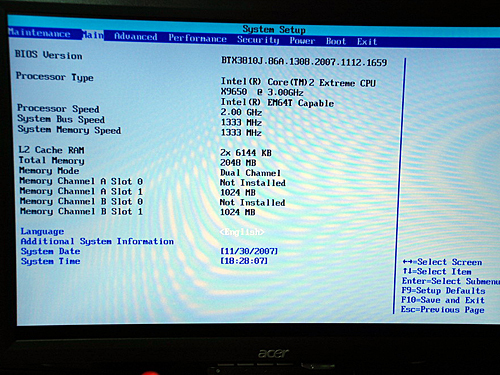Open Additional System Information submenu
This screenshot has width=500, height=375.
(x=97, y=241)
